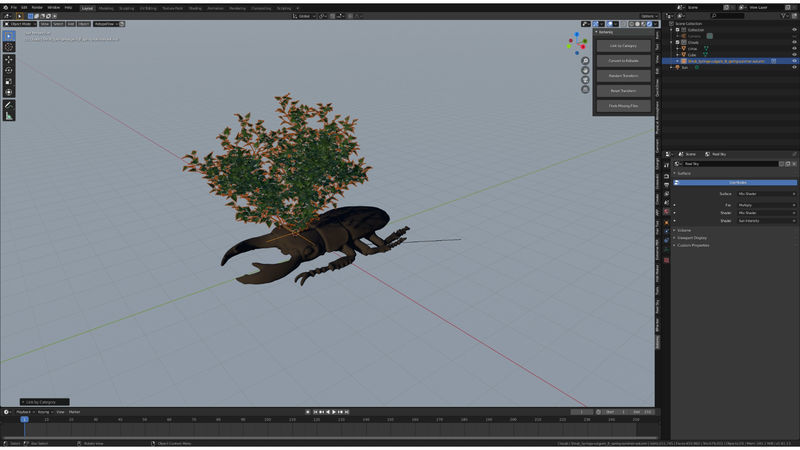Open the Fac Multiply dropdown

point(766,205)
